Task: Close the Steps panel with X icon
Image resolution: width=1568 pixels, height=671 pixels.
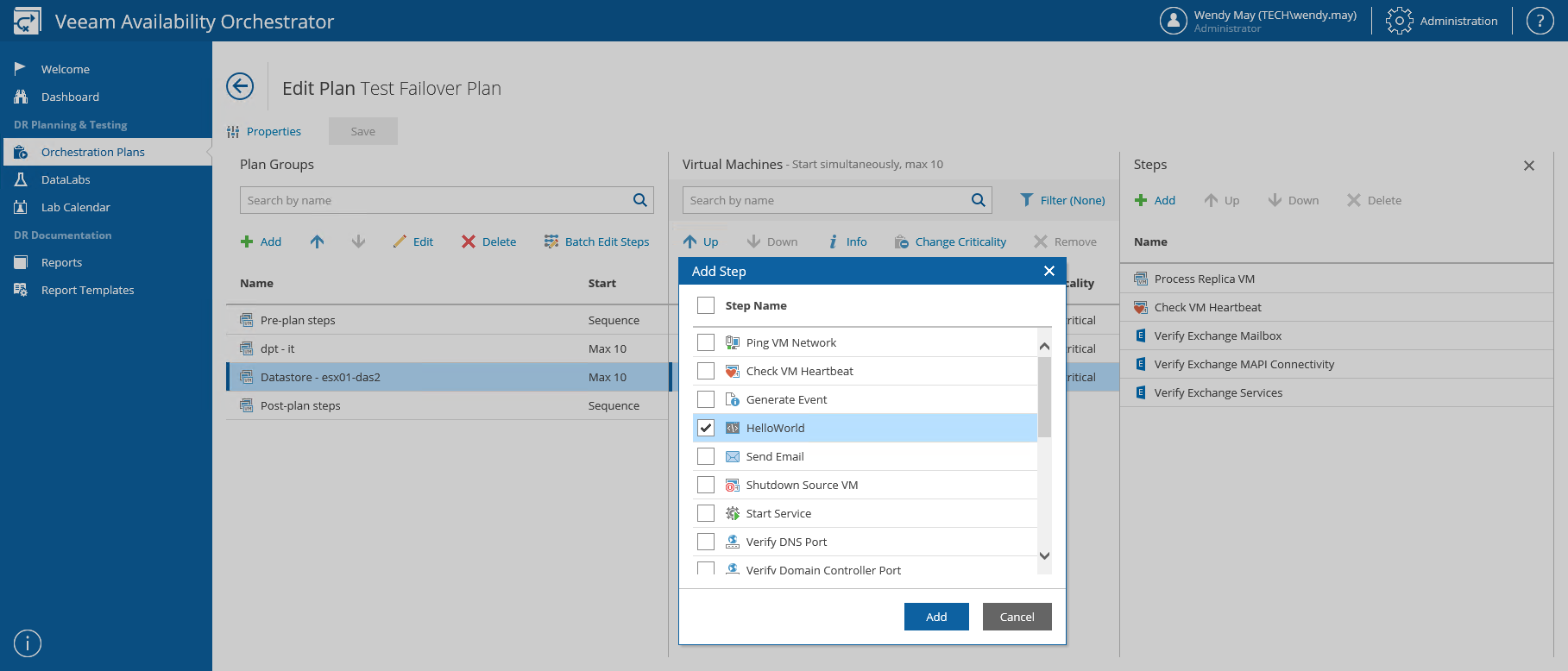Action: tap(1529, 166)
